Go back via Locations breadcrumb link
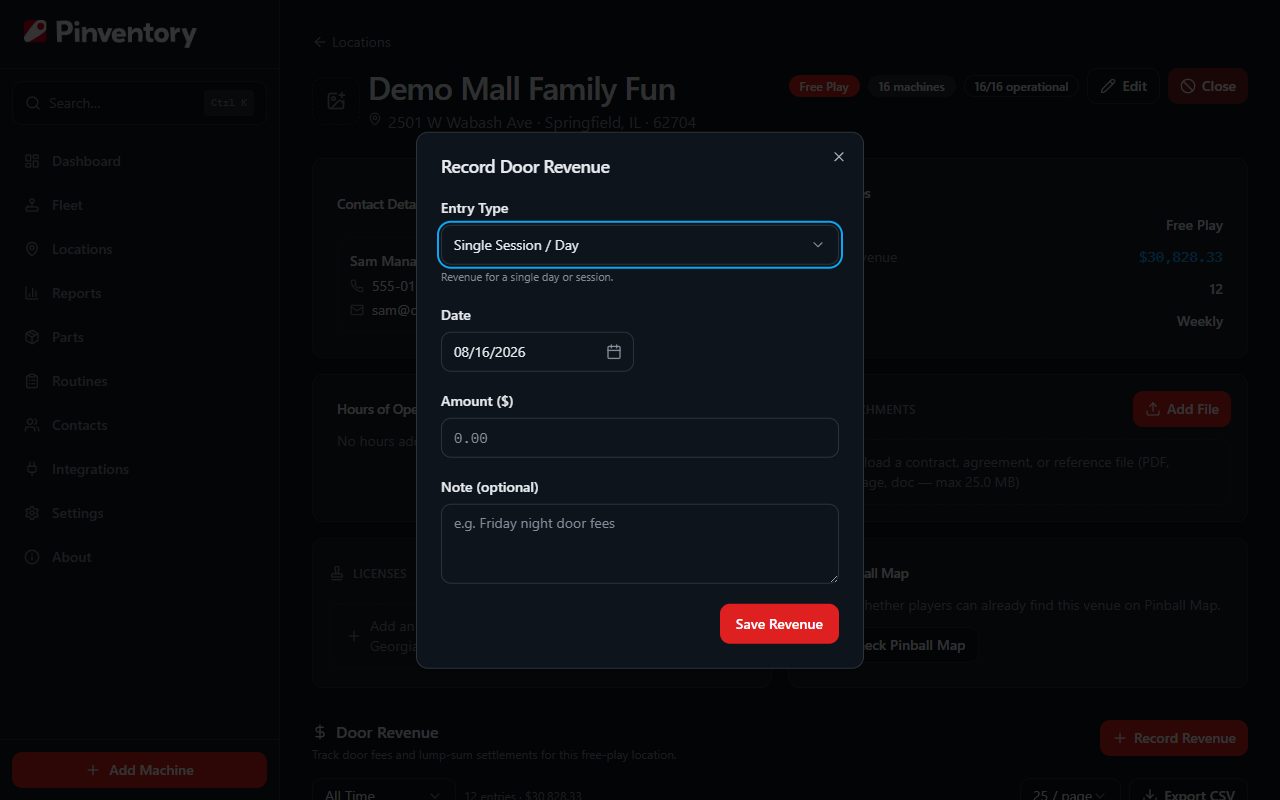 (x=352, y=42)
